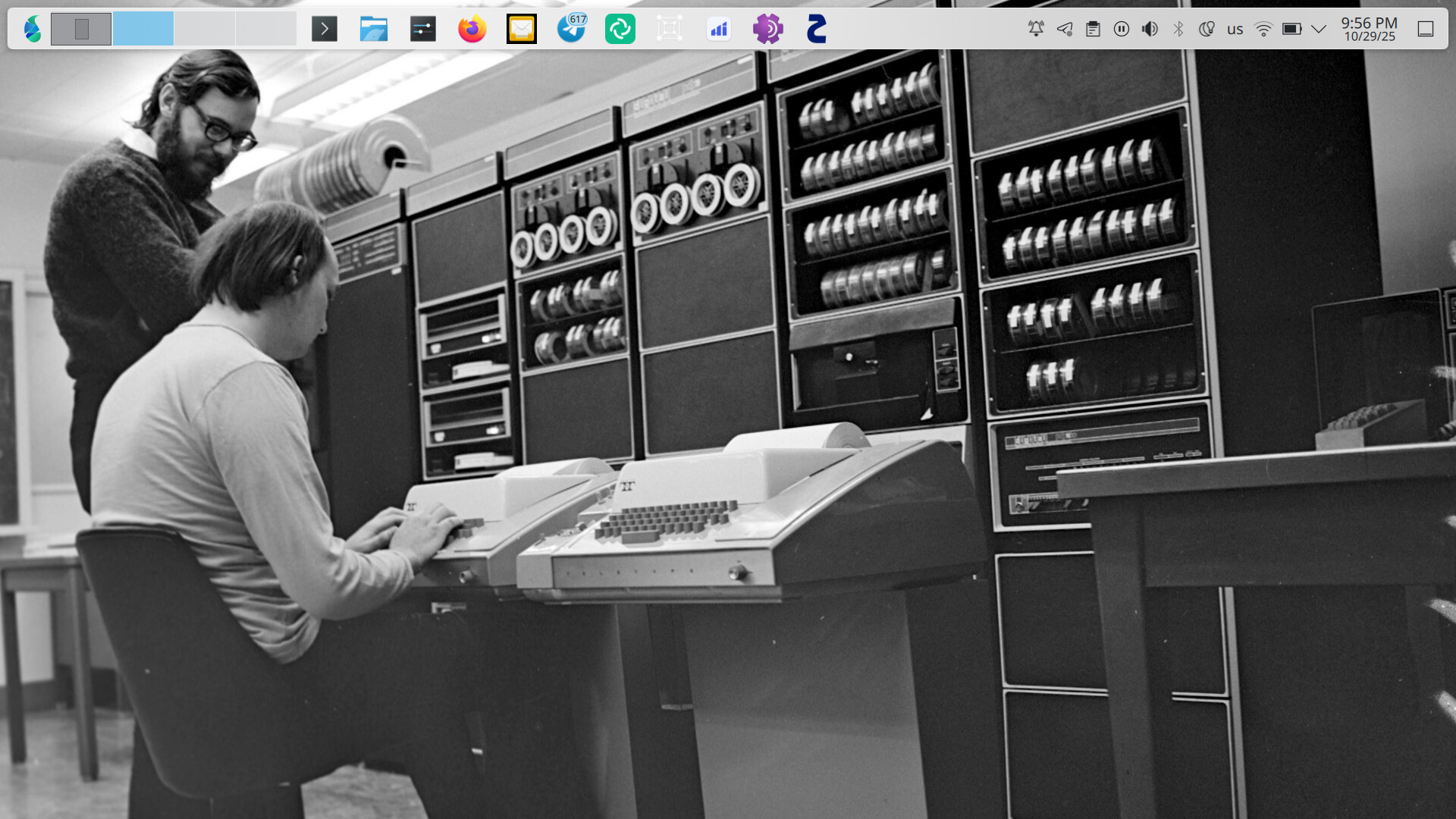Screen dimensions: 1456x819
Task: Open the Solus application launcher menu
Action: pos(32,29)
